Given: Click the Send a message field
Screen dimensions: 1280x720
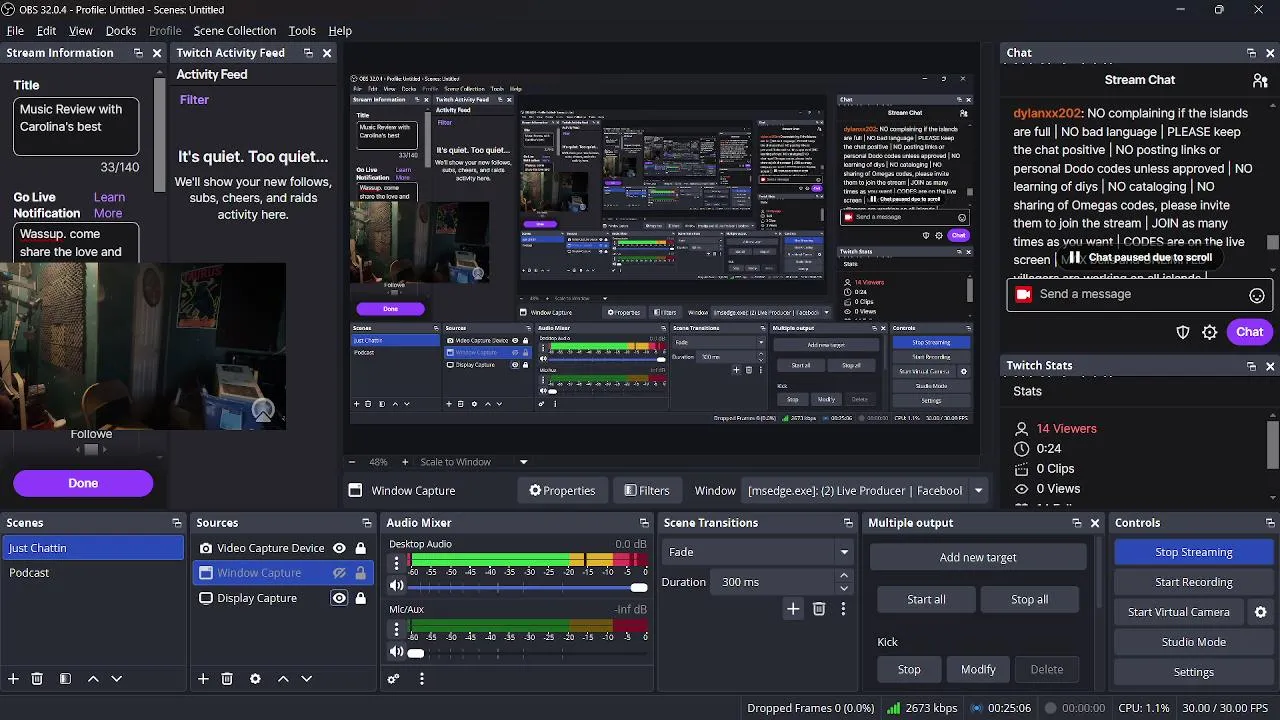Looking at the screenshot, I should pos(1138,294).
